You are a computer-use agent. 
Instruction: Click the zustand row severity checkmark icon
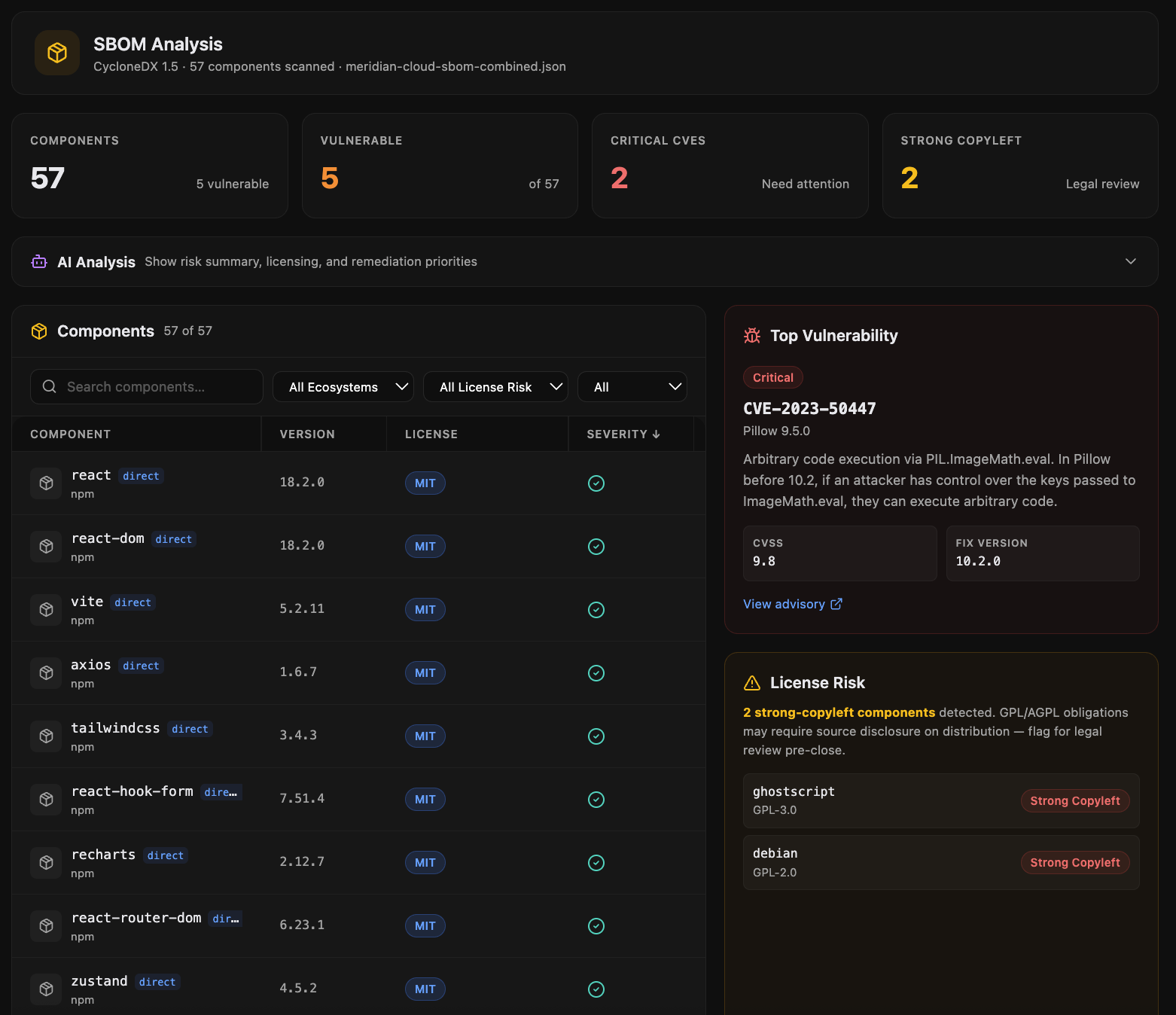pos(596,989)
